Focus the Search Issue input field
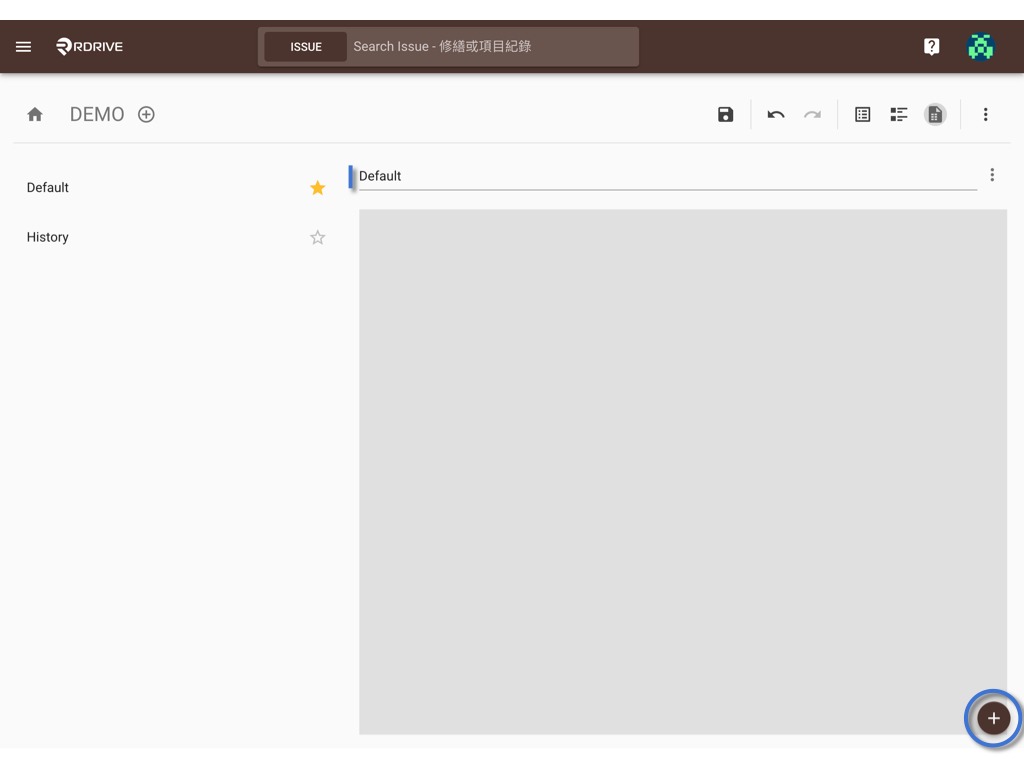 tap(492, 46)
